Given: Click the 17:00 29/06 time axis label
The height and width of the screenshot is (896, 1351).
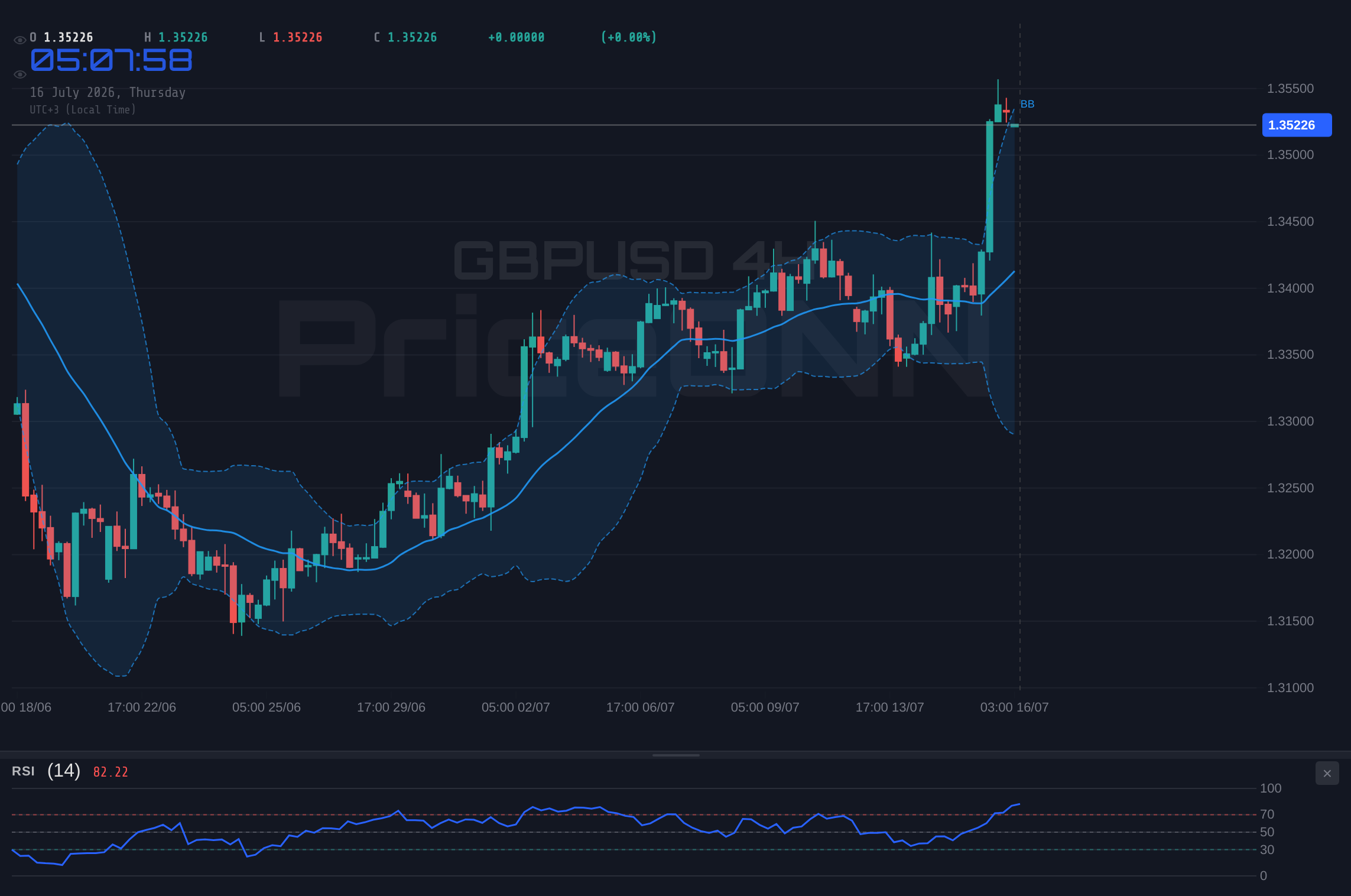Looking at the screenshot, I should click(391, 707).
